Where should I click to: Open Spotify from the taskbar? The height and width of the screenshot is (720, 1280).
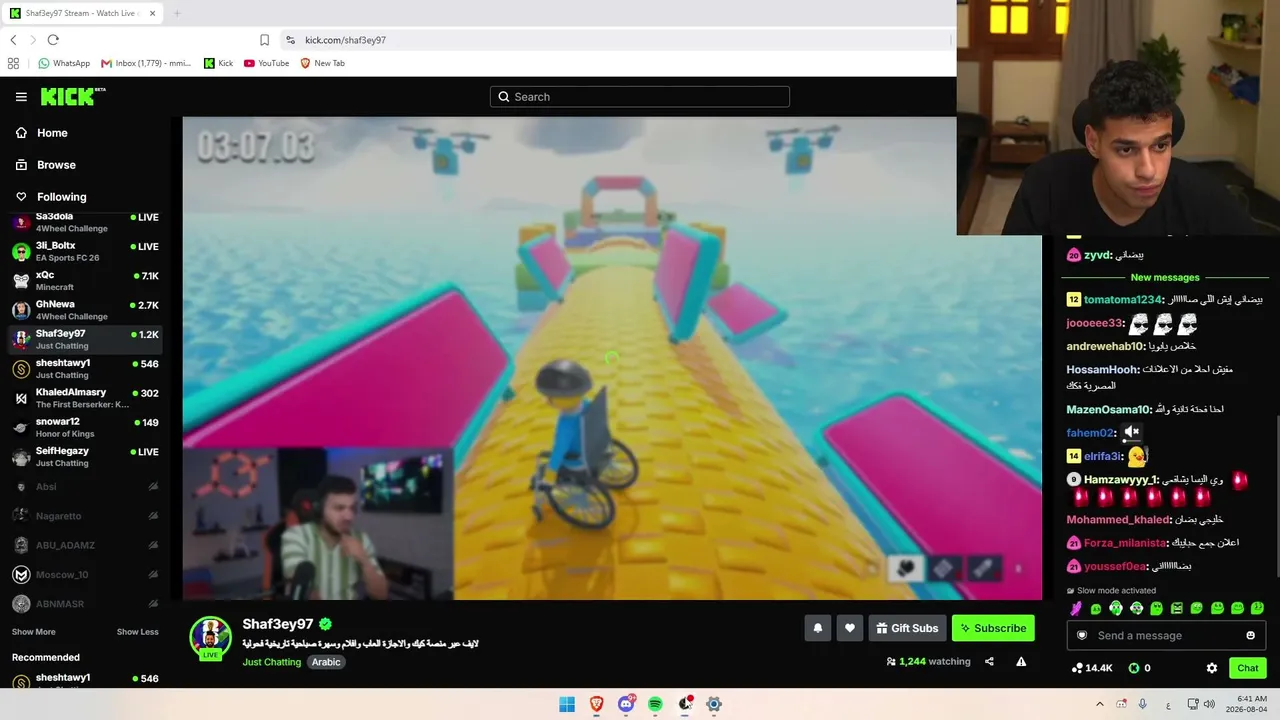coord(655,704)
